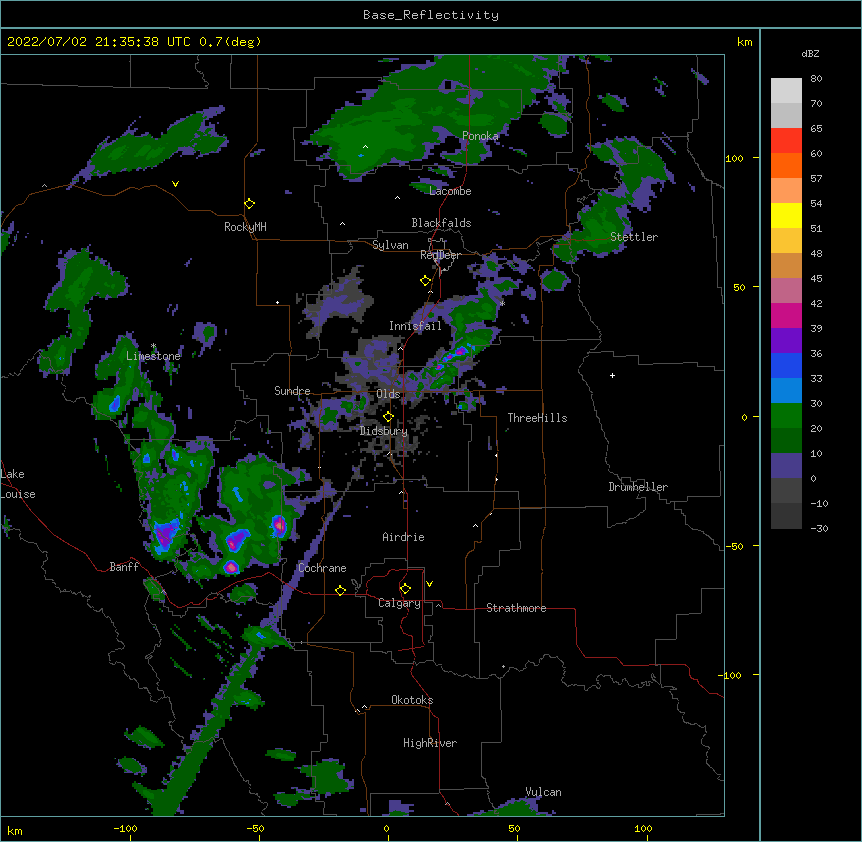Click the RedDeer label
862x842 pixels.
click(440, 255)
